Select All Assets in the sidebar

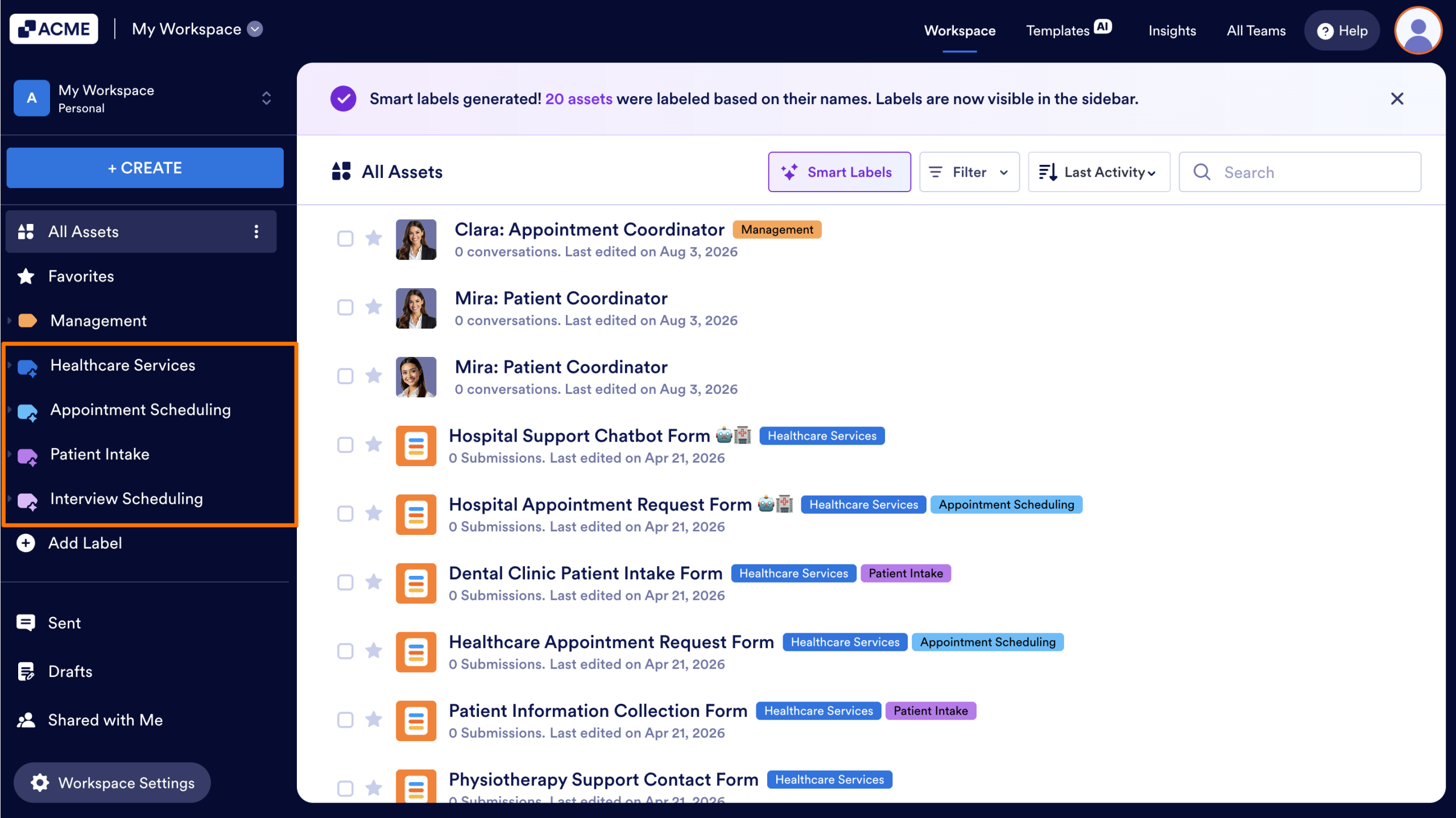coord(141,231)
